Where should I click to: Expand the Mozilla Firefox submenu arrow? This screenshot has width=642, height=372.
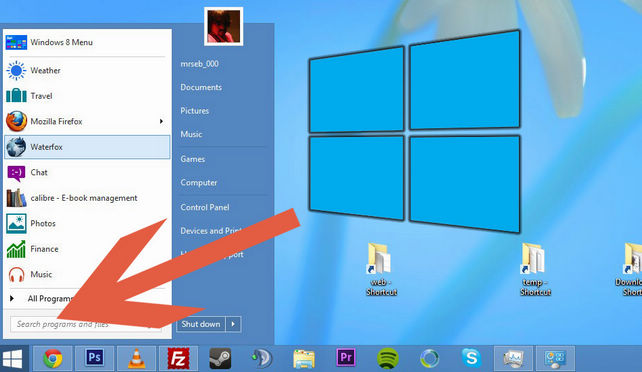(161, 121)
